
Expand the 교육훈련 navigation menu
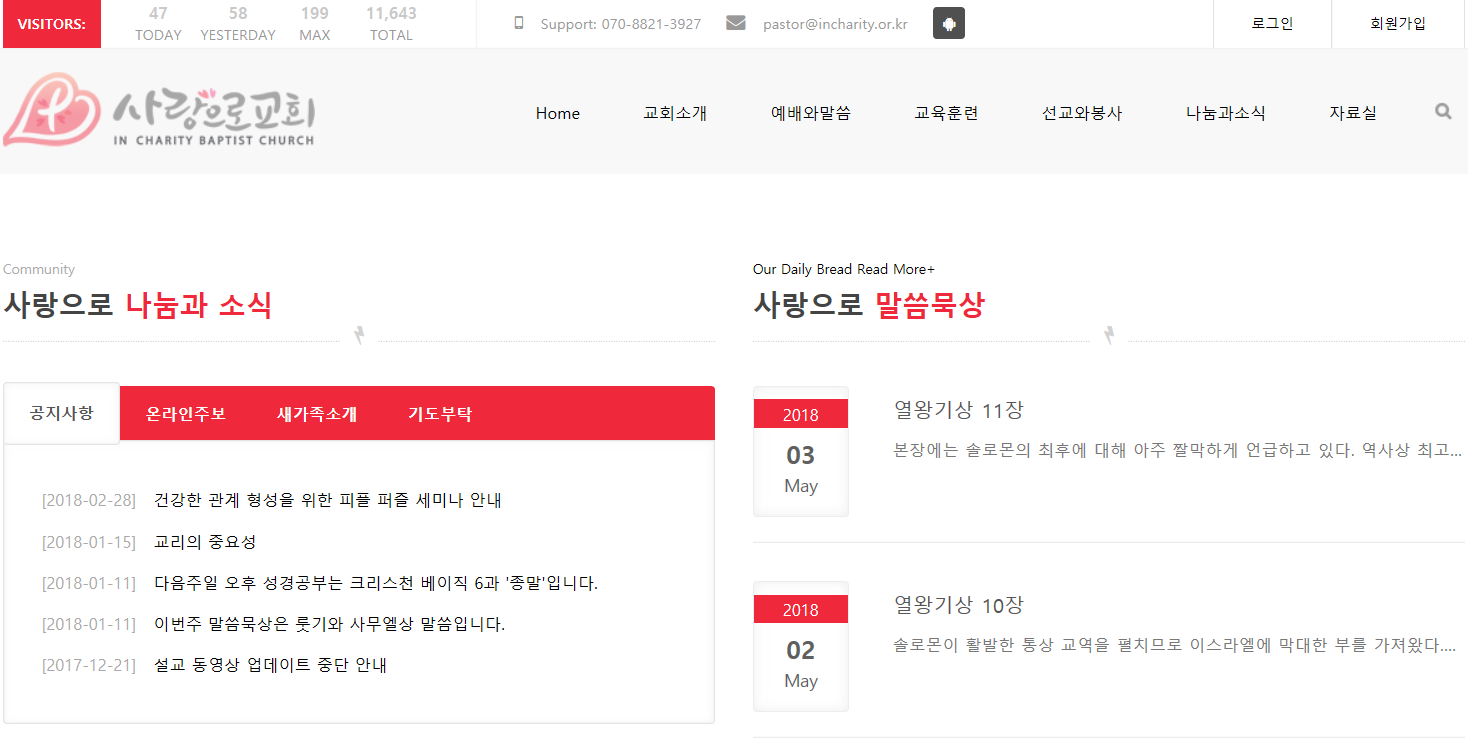click(x=946, y=113)
